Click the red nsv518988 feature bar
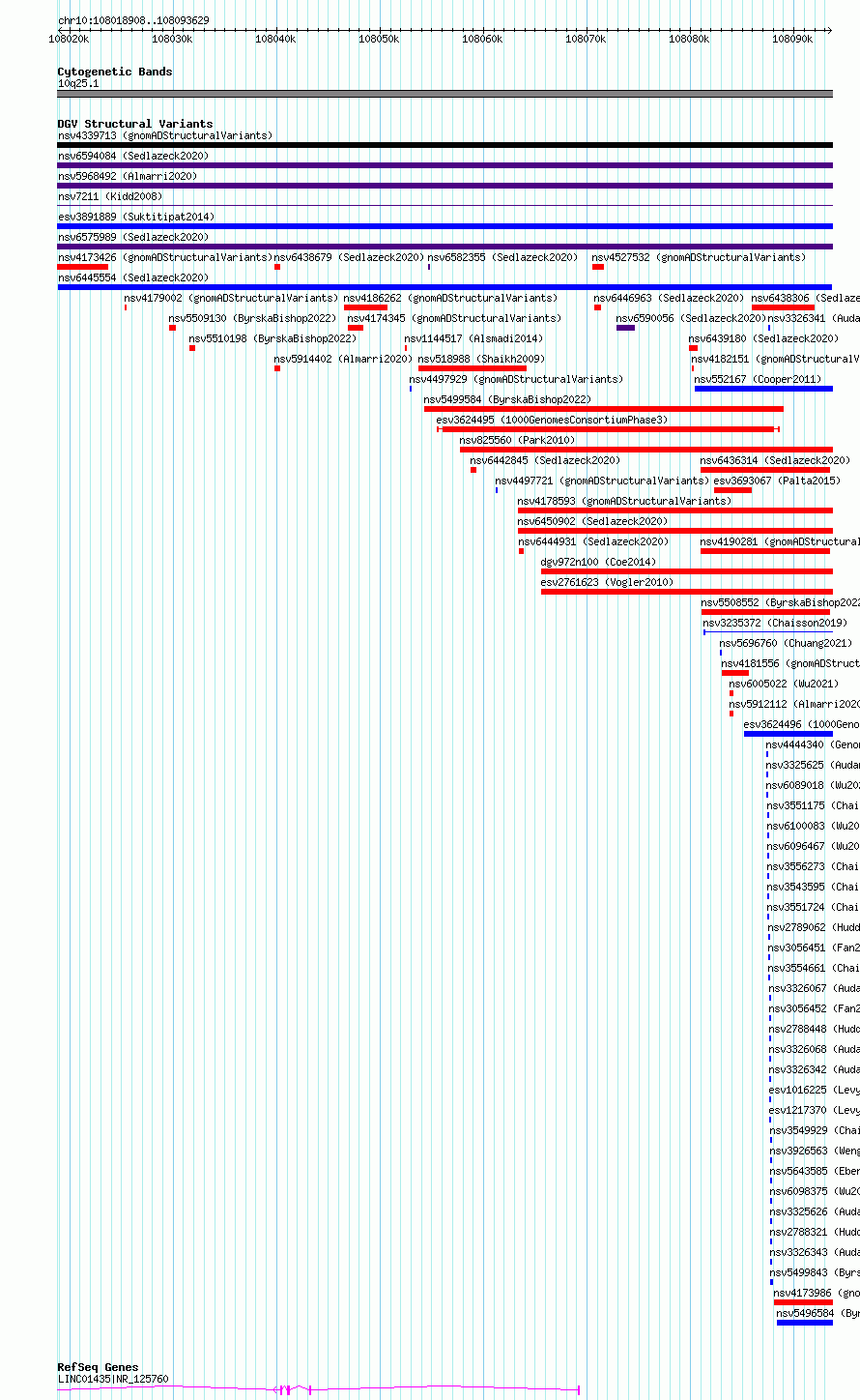Viewport: 860px width, 1400px height. click(x=473, y=368)
